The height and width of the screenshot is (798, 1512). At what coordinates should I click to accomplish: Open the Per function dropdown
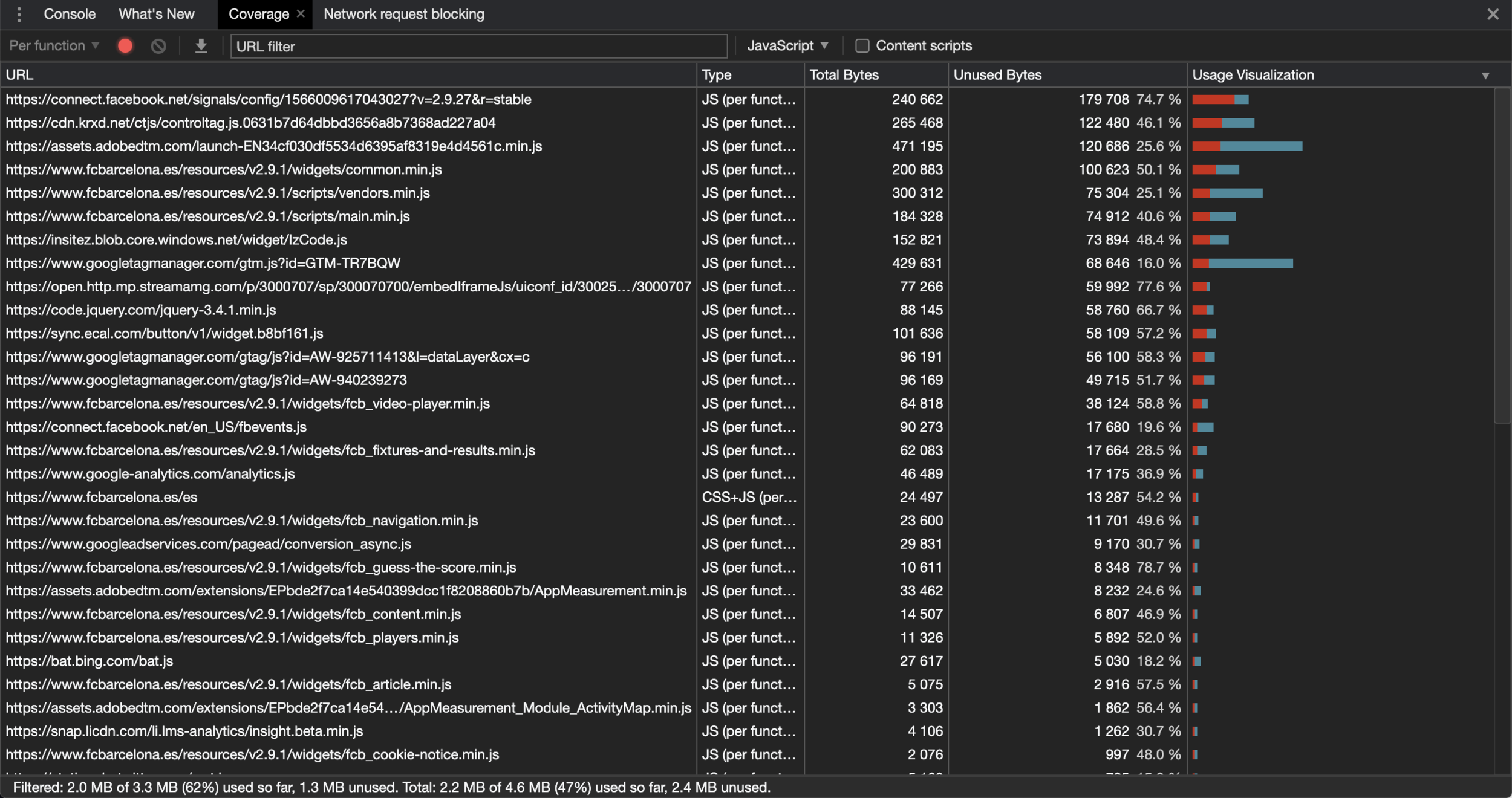click(54, 46)
